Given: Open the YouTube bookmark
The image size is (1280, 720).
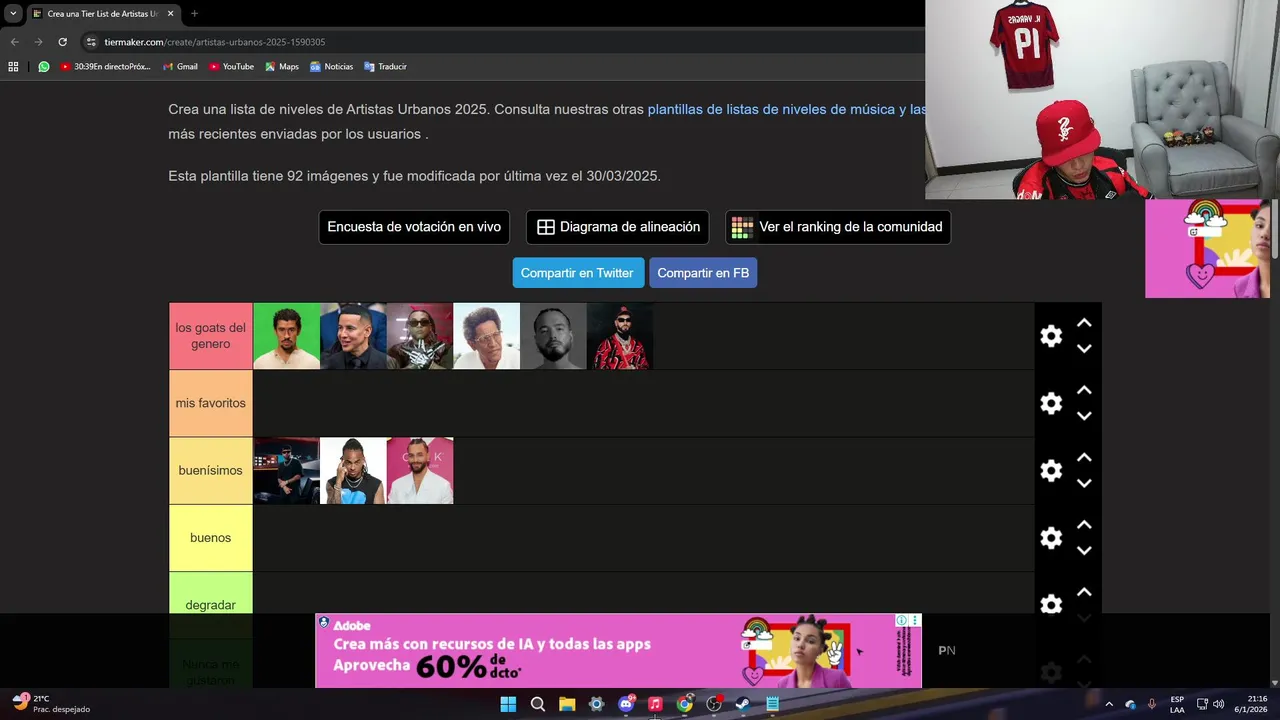Looking at the screenshot, I should (231, 67).
